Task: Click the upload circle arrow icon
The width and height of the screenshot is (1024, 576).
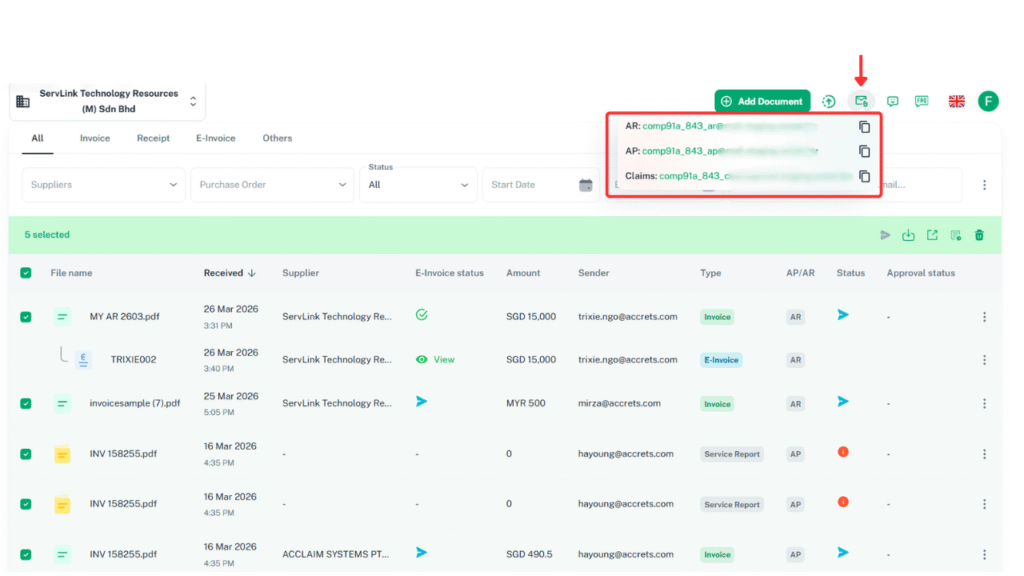Action: click(829, 101)
